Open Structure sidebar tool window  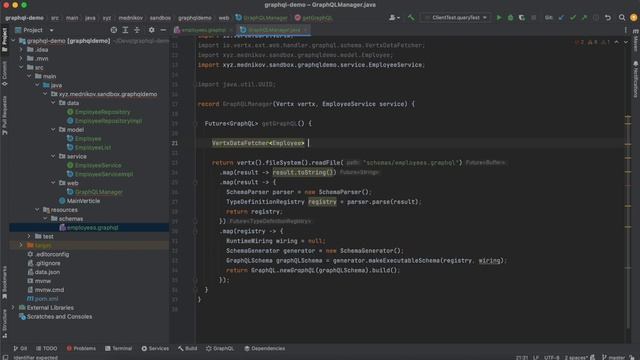coord(4,323)
